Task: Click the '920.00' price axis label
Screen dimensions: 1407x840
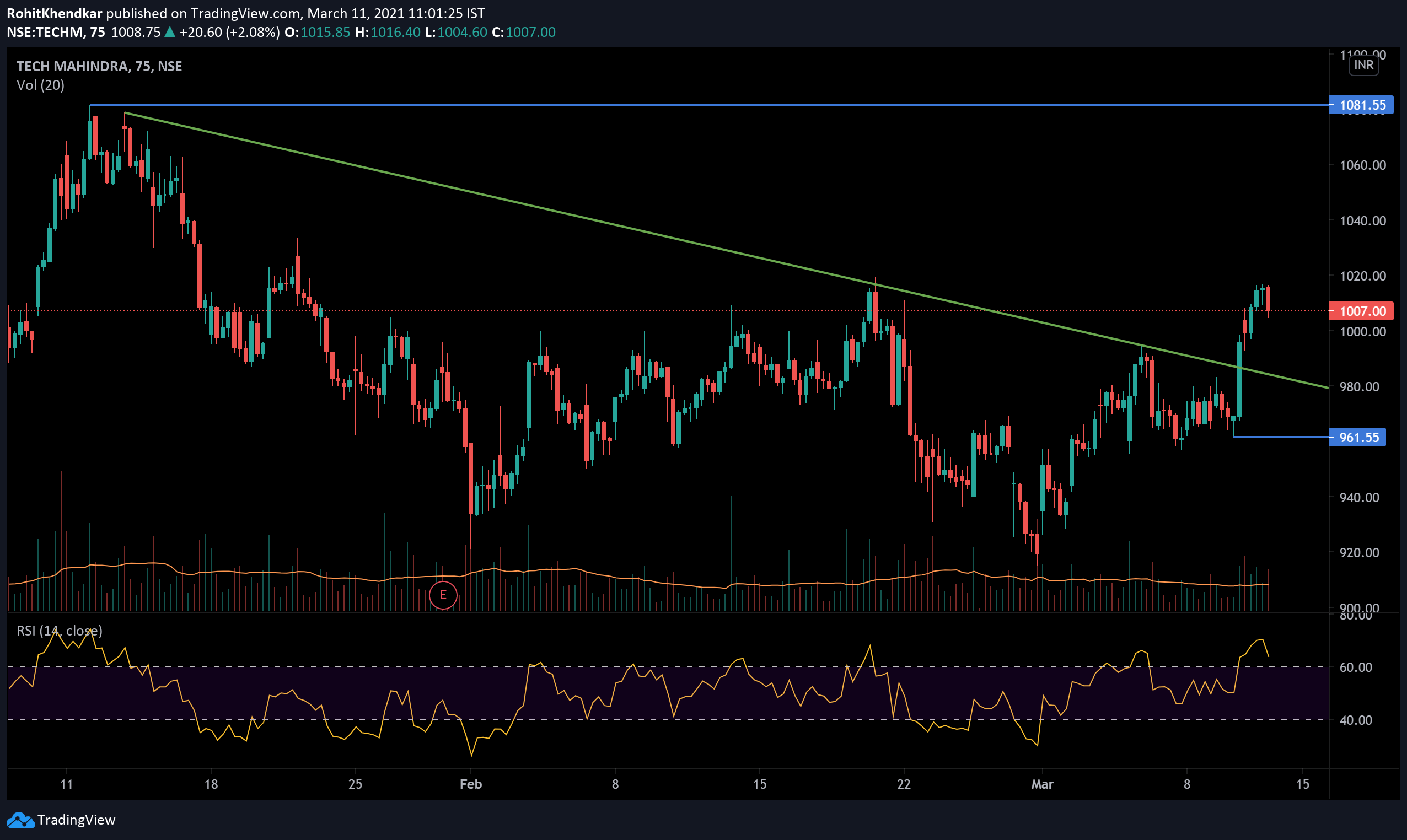Action: [1360, 553]
